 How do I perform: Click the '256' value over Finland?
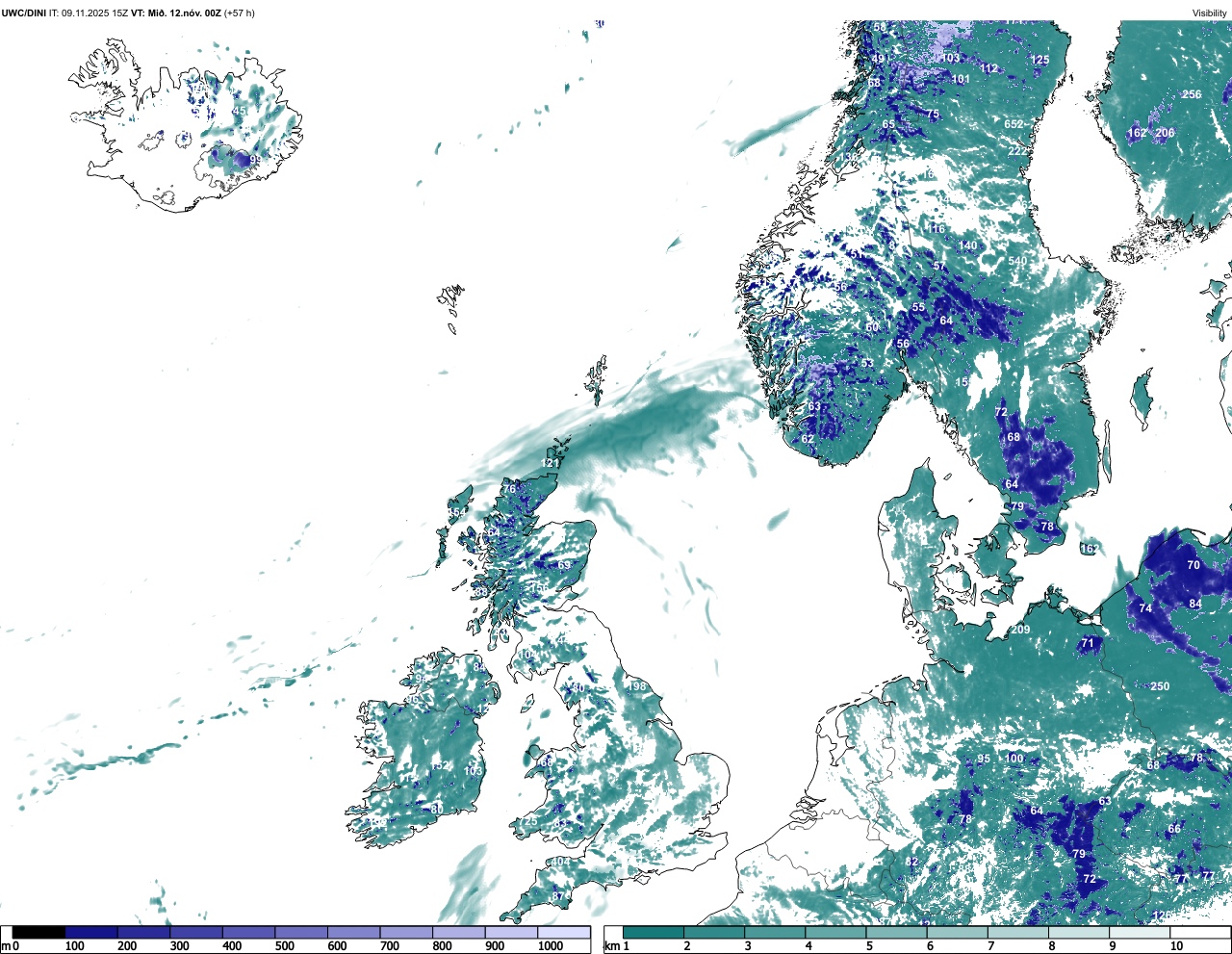(x=1192, y=94)
